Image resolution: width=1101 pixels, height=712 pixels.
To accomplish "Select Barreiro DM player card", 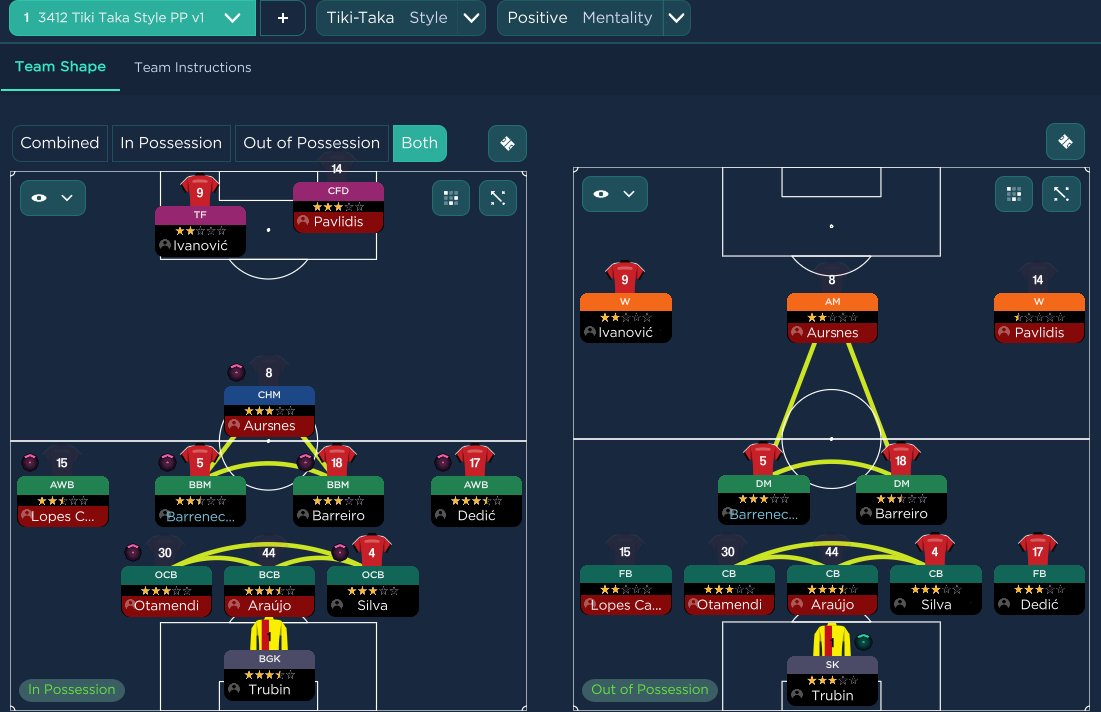I will coord(902,500).
